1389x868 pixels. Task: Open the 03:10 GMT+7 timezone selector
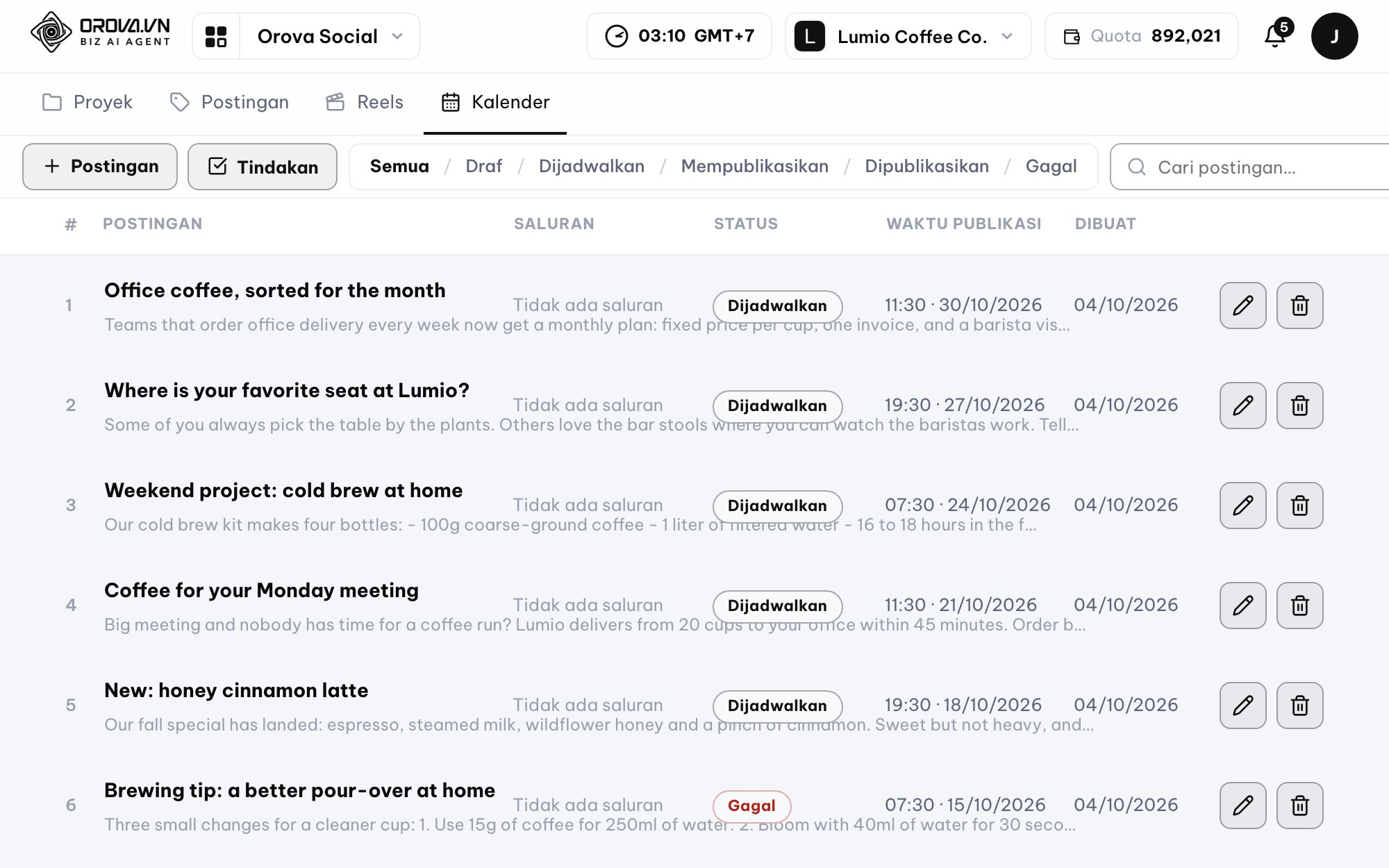[679, 36]
